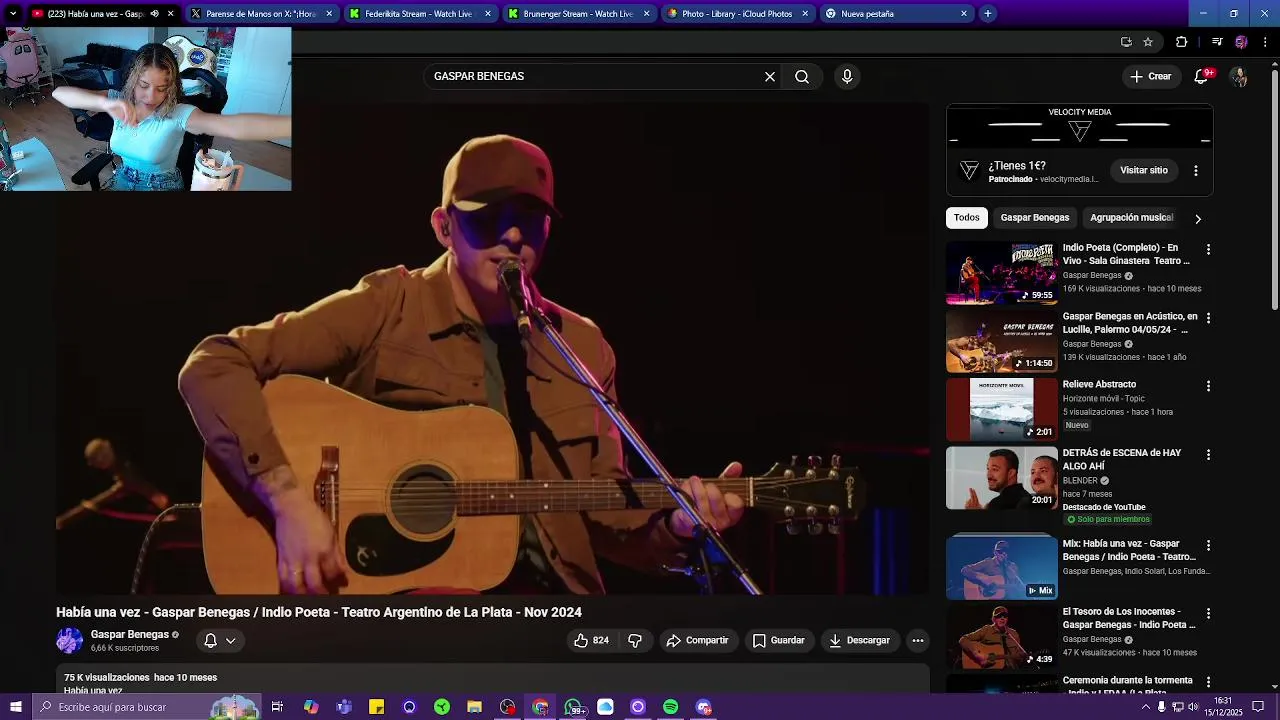This screenshot has width=1280, height=720.
Task: Open the YouTube account avatar menu
Action: tap(1239, 76)
